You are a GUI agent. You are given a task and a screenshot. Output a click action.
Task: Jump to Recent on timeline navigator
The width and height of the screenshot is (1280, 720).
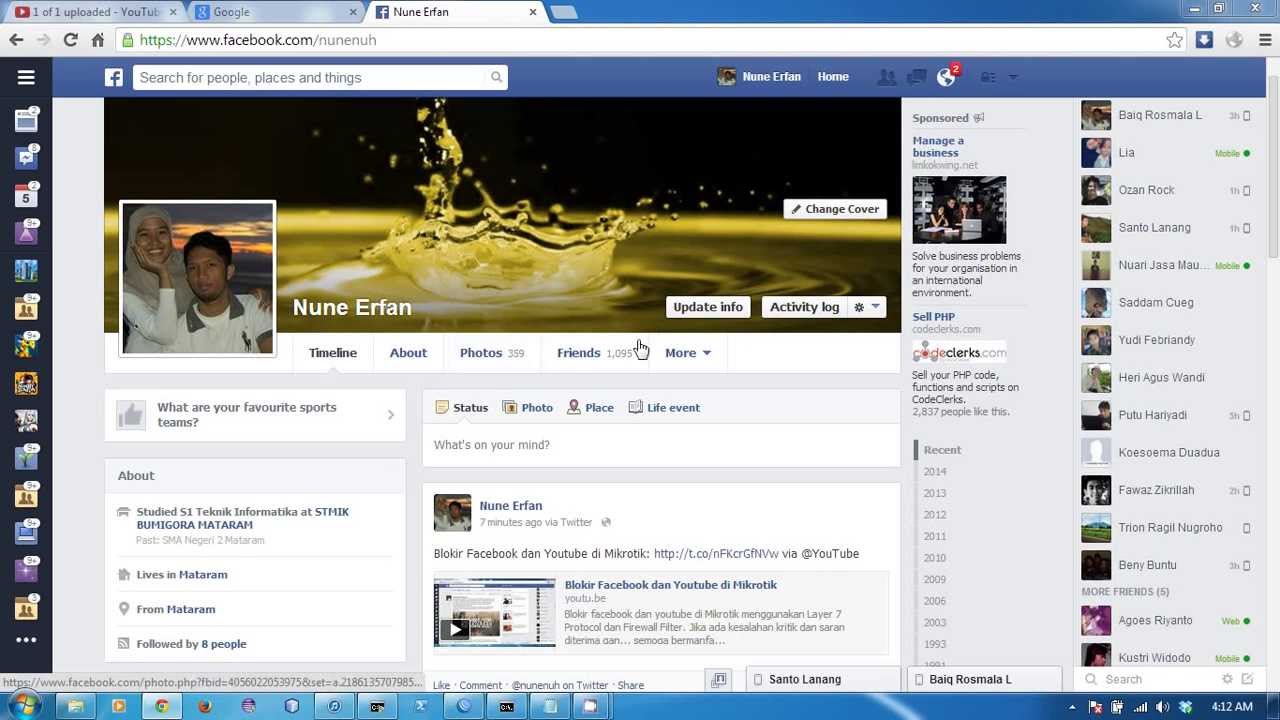click(x=942, y=450)
